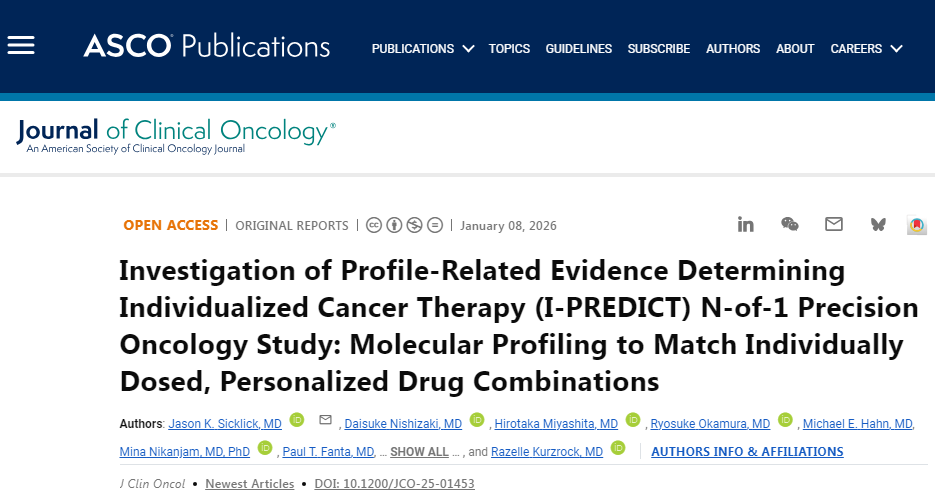Go to ASCO Publications home logo
Viewport: 935px width, 498px height.
(x=206, y=46)
